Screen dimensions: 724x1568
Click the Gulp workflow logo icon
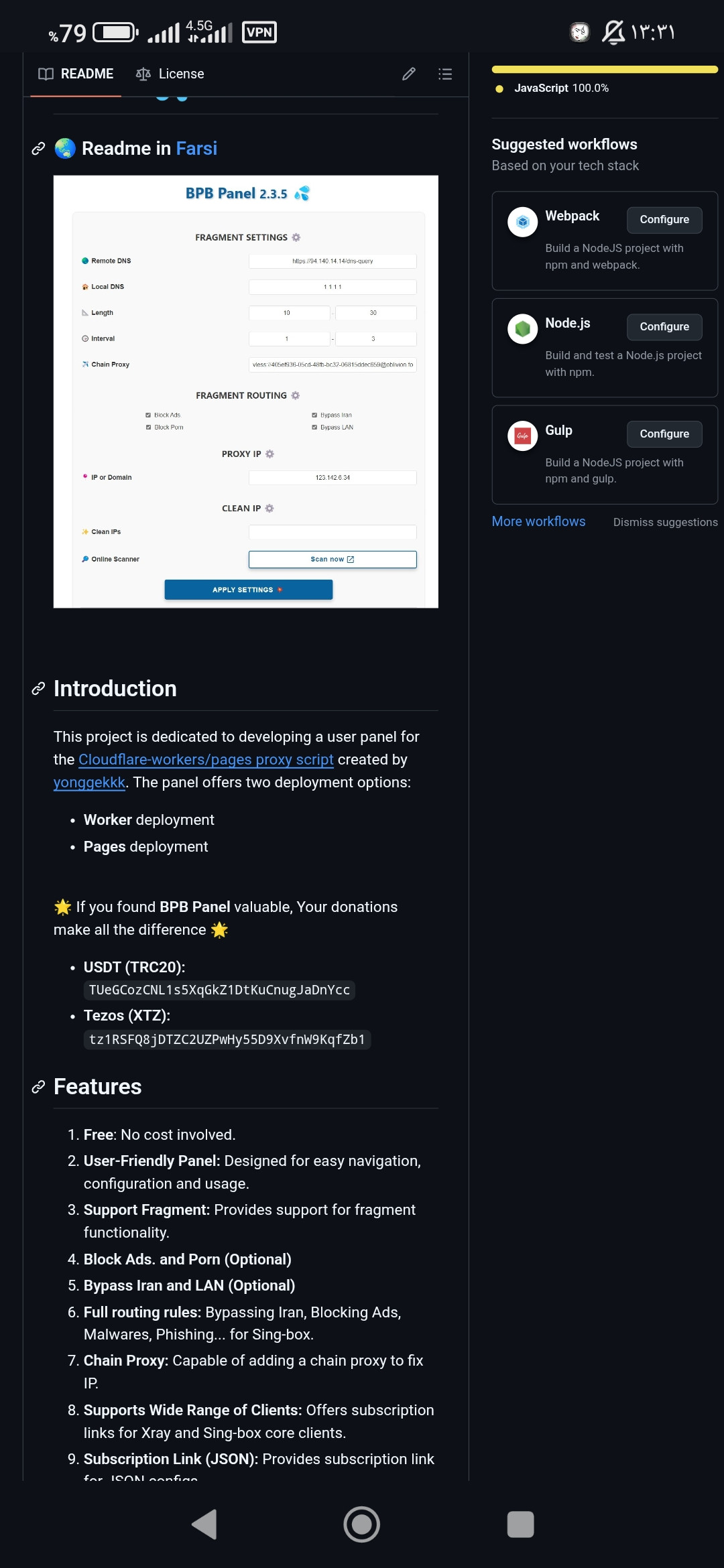click(523, 436)
